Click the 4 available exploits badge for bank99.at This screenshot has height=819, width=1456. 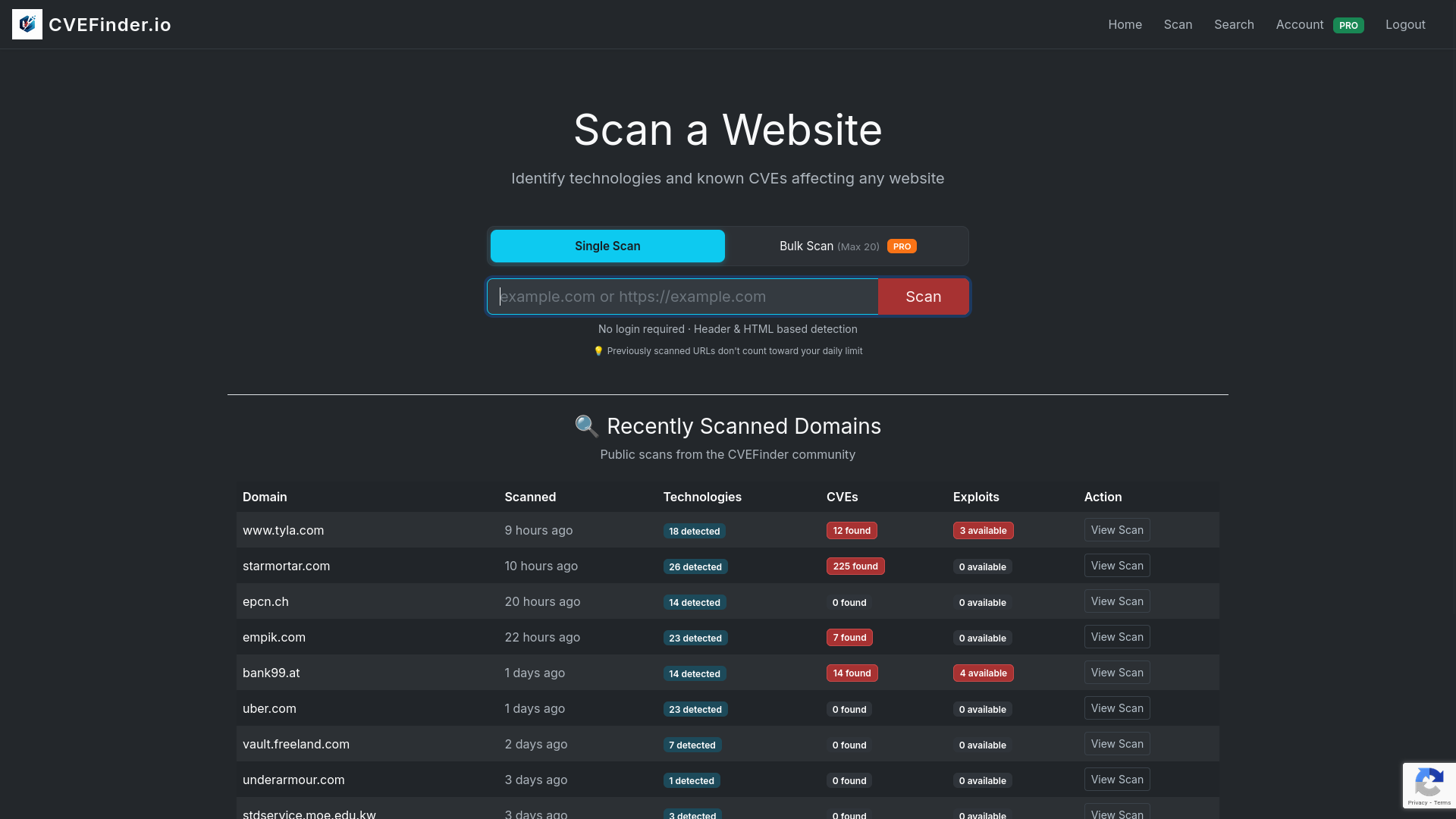point(983,673)
